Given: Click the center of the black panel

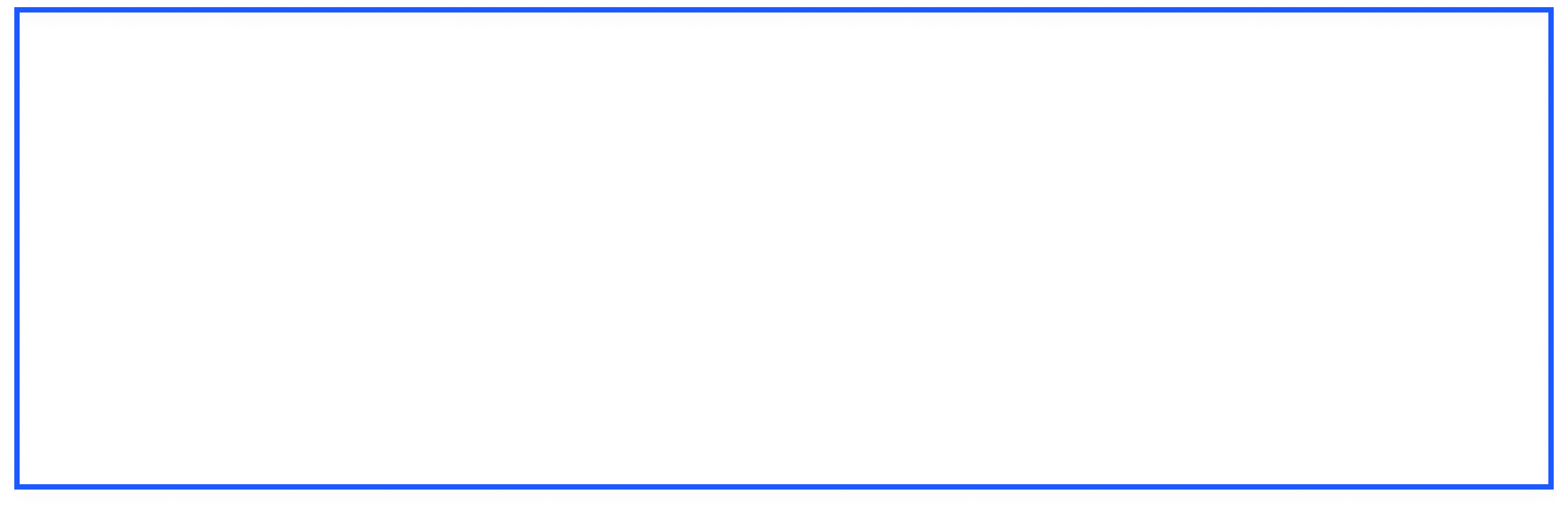Looking at the screenshot, I should 784,255.
